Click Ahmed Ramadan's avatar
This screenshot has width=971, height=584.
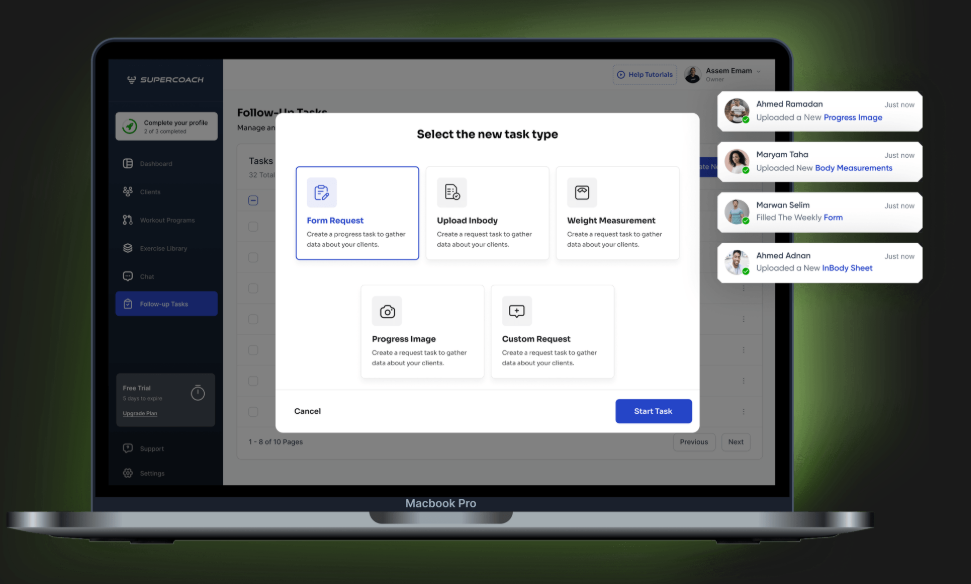pyautogui.click(x=737, y=111)
